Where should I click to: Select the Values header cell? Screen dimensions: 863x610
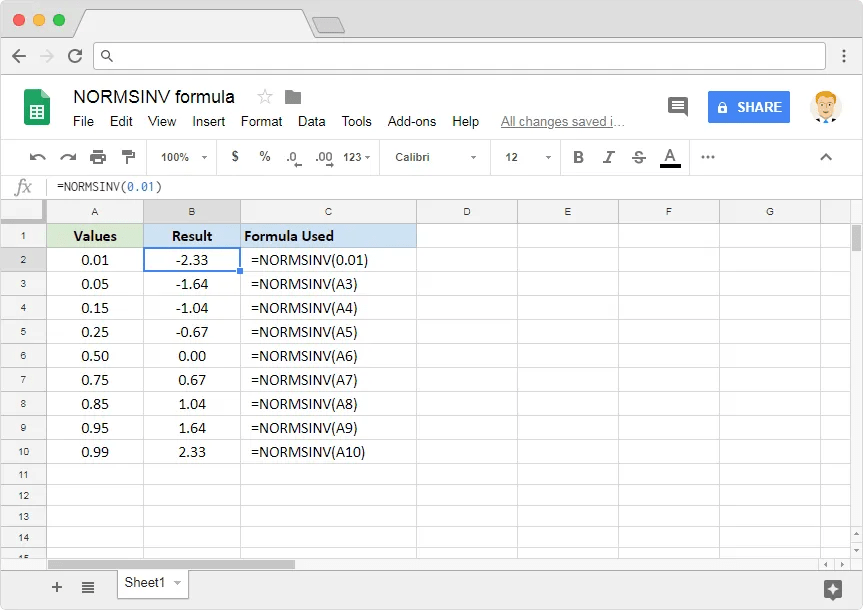coord(95,236)
